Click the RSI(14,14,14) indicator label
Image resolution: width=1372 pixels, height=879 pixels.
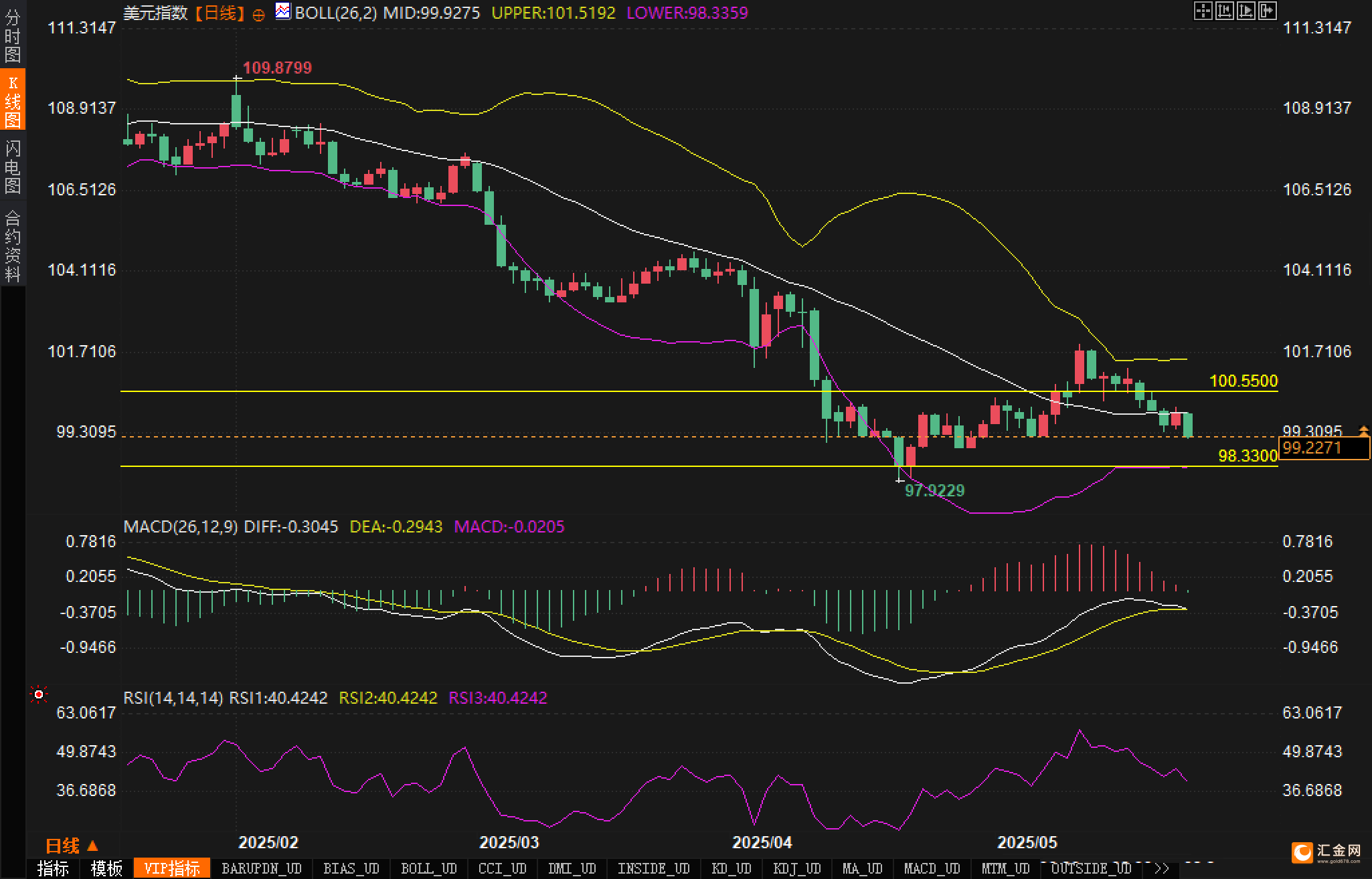pos(173,698)
